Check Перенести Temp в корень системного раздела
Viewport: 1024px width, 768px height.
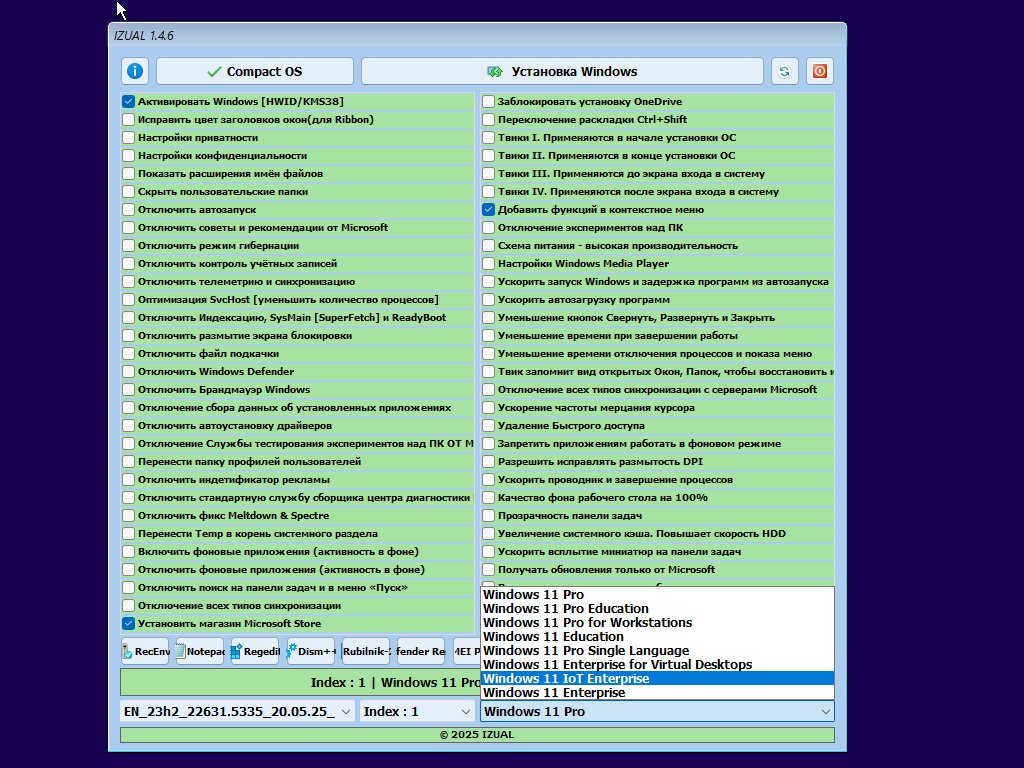[x=128, y=534]
